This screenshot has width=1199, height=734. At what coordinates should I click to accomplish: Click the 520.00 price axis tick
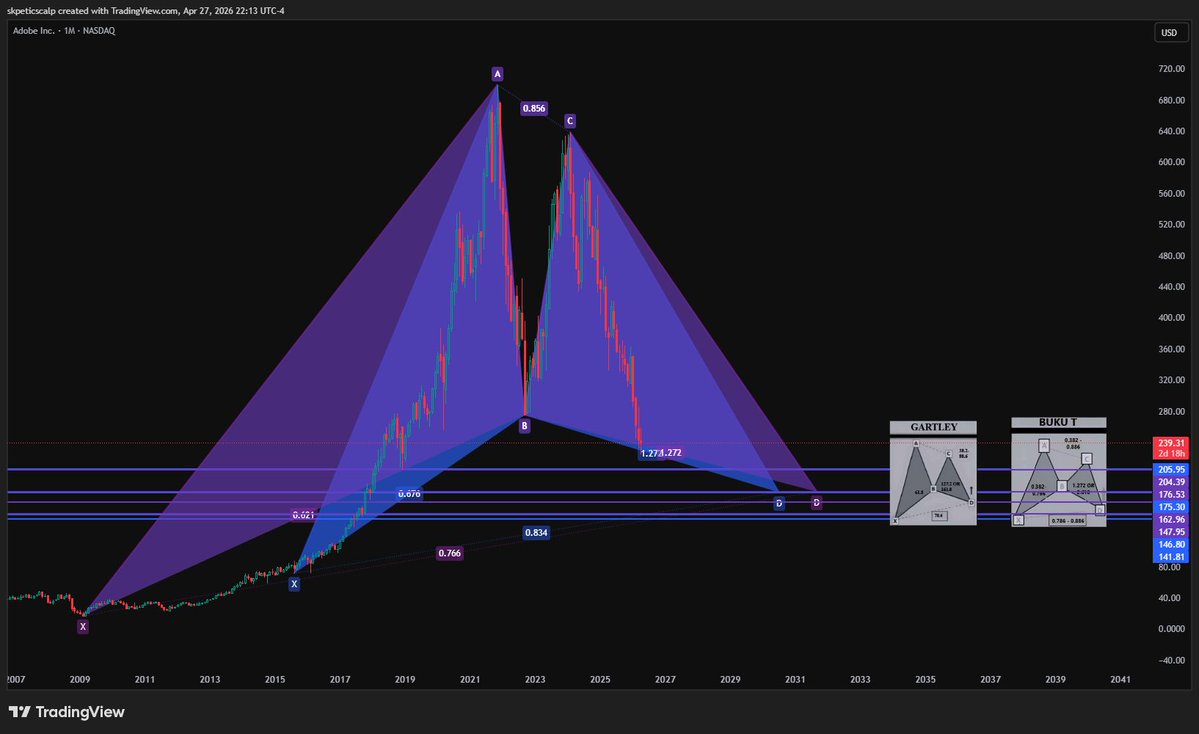click(x=1171, y=224)
